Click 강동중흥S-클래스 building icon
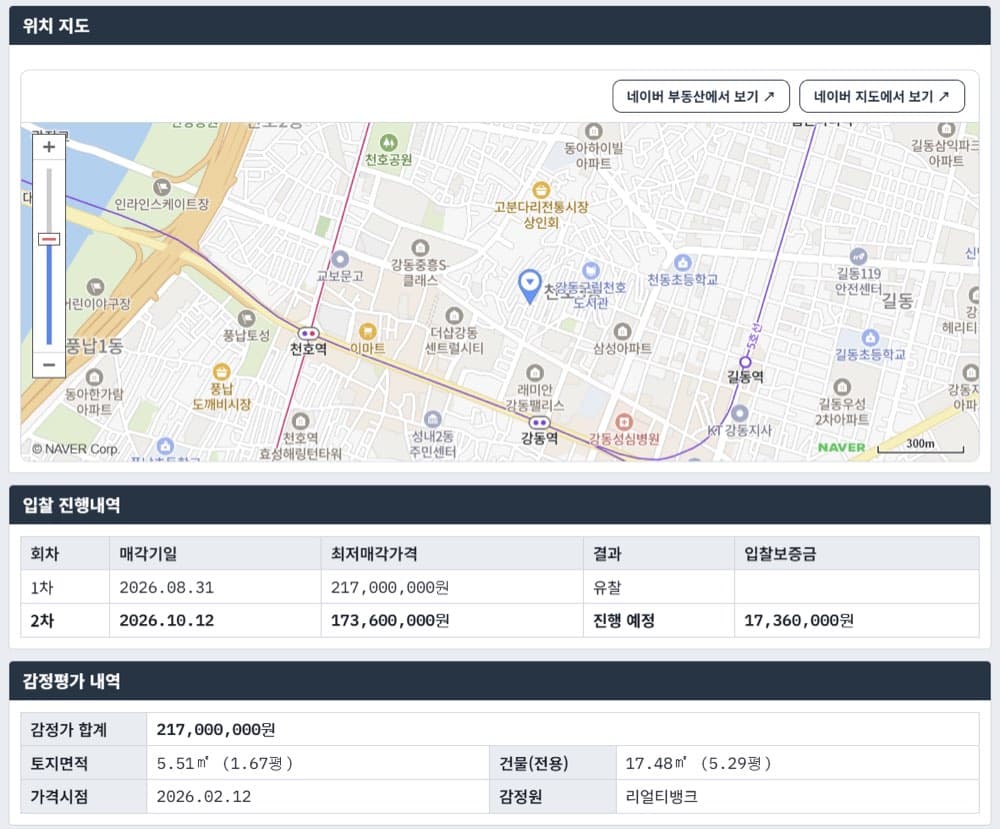1000x829 pixels. coord(420,247)
